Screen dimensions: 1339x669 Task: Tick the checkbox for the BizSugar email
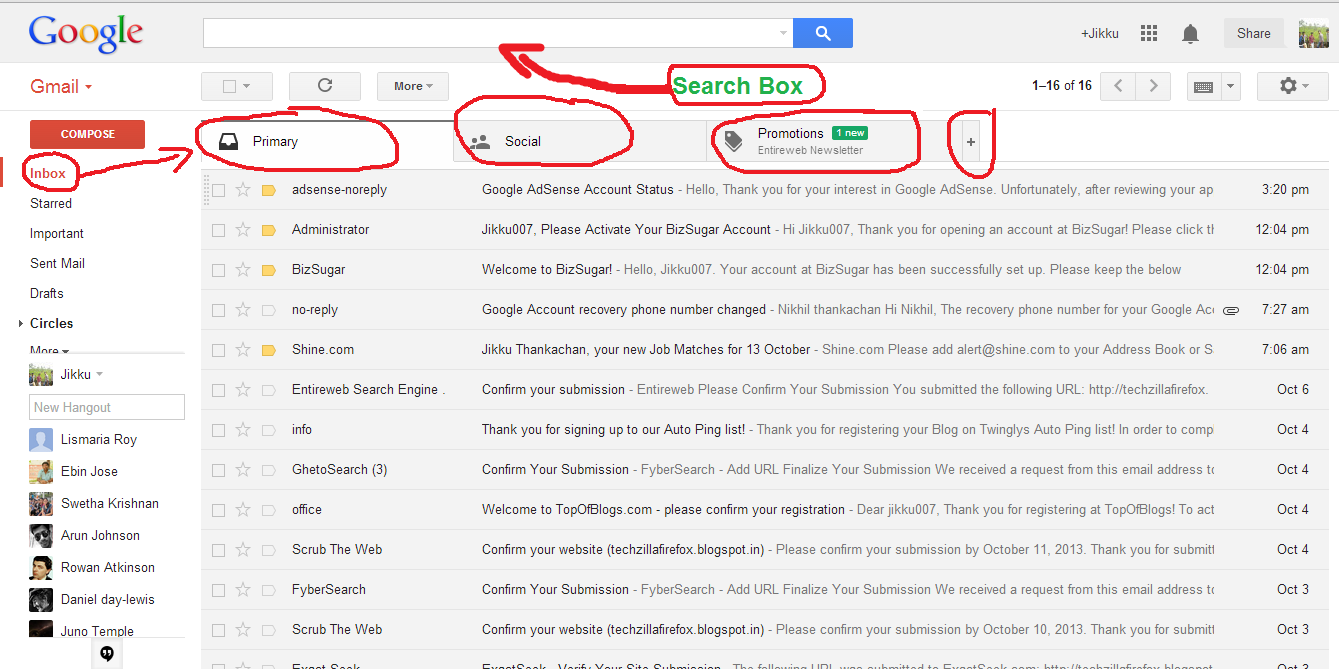[218, 270]
